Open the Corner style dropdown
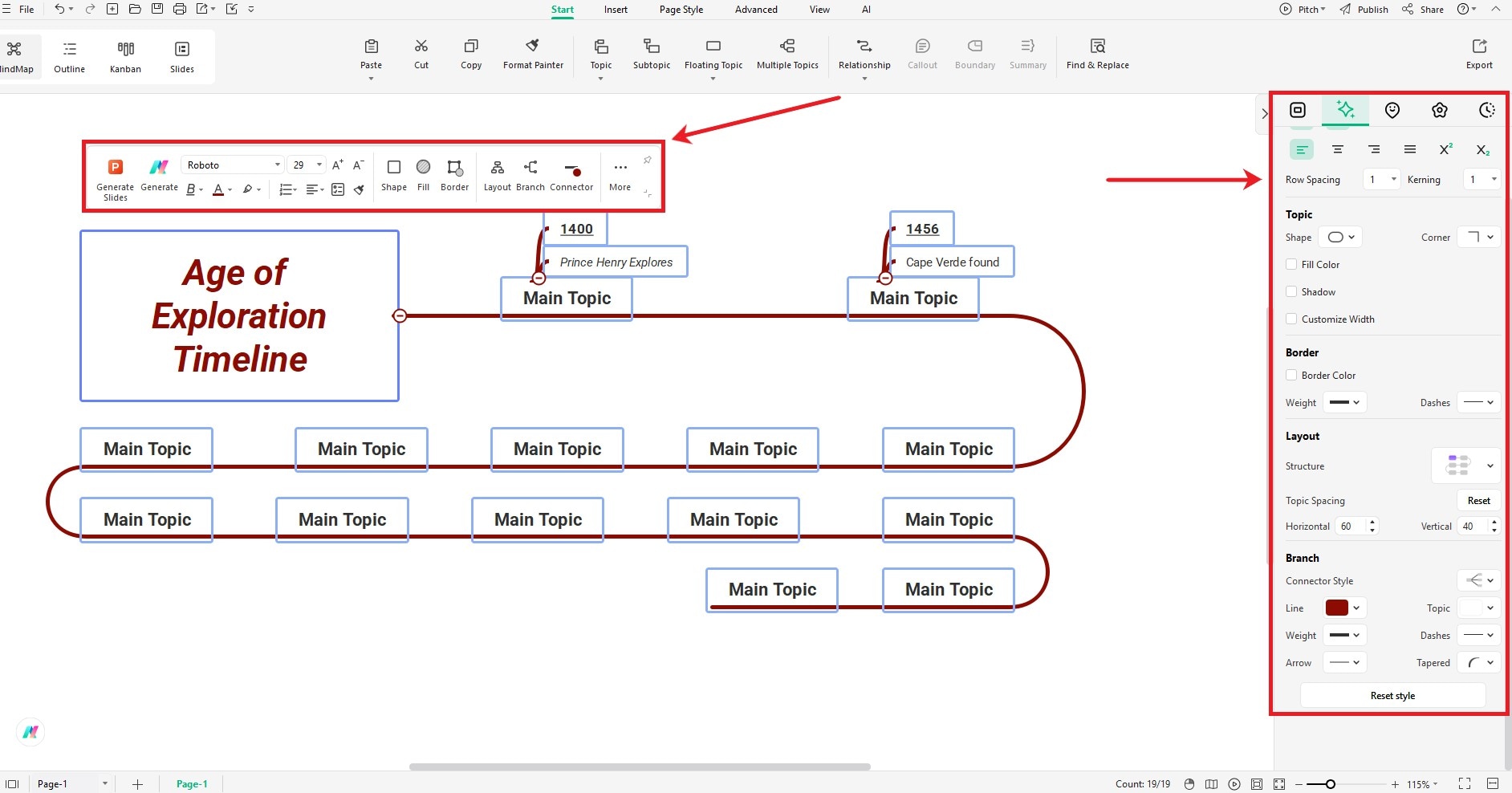1512x793 pixels. click(1479, 237)
